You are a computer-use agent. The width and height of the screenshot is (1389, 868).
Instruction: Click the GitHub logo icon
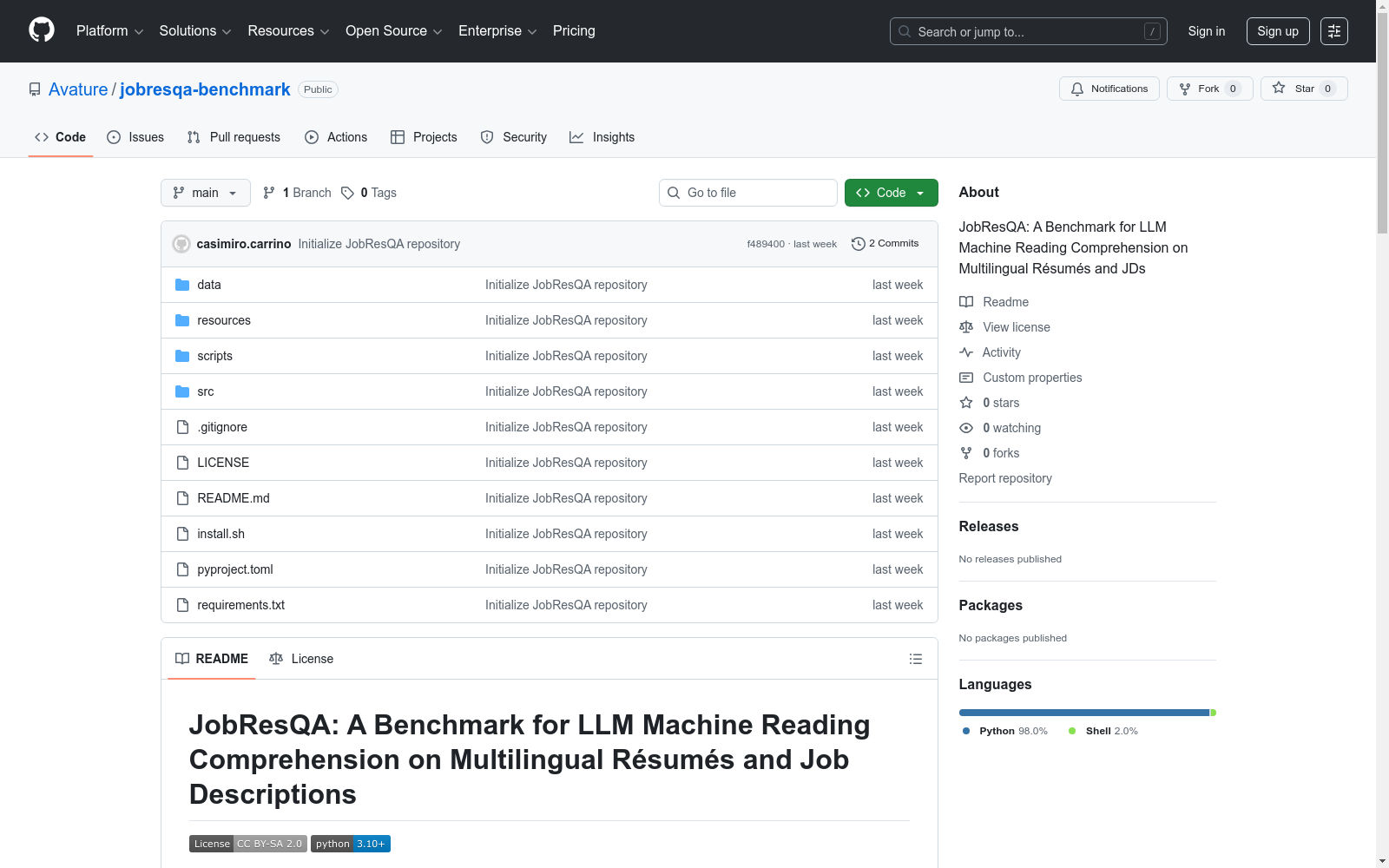click(42, 30)
